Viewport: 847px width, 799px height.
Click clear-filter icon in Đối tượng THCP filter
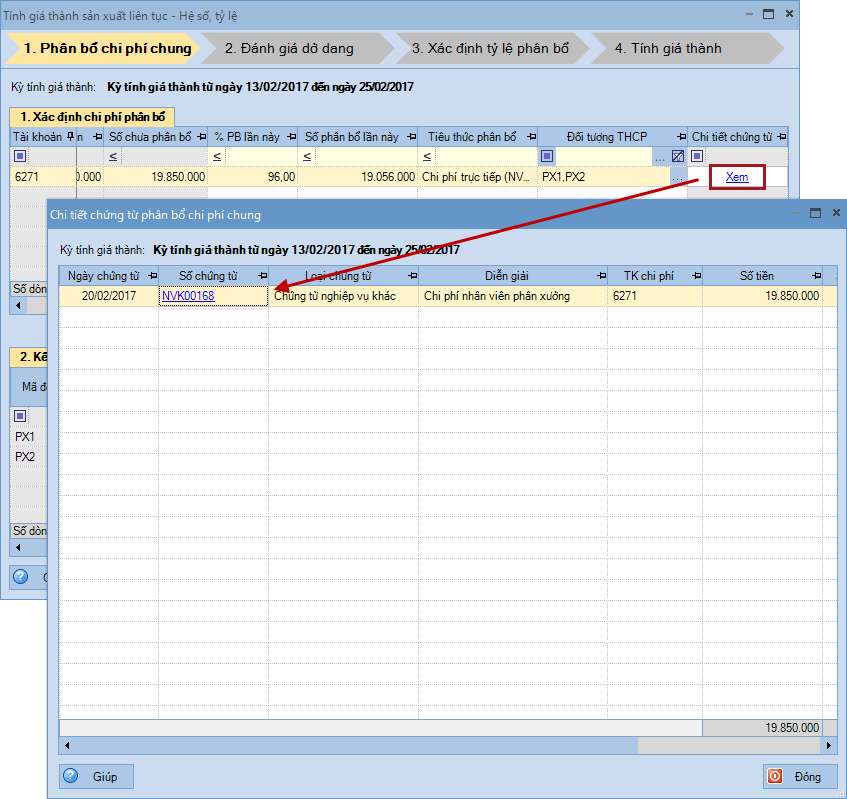click(678, 156)
